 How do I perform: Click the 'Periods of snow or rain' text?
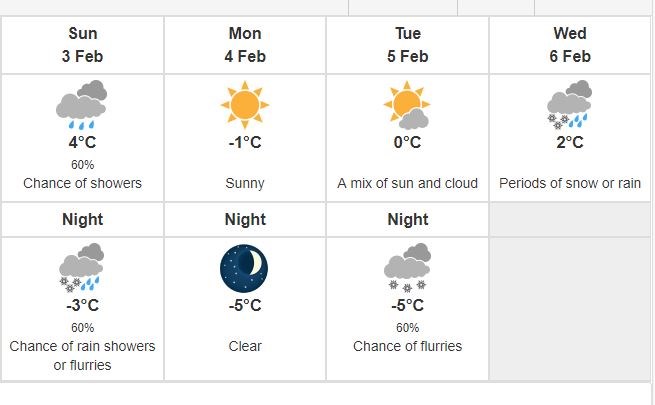coord(570,183)
